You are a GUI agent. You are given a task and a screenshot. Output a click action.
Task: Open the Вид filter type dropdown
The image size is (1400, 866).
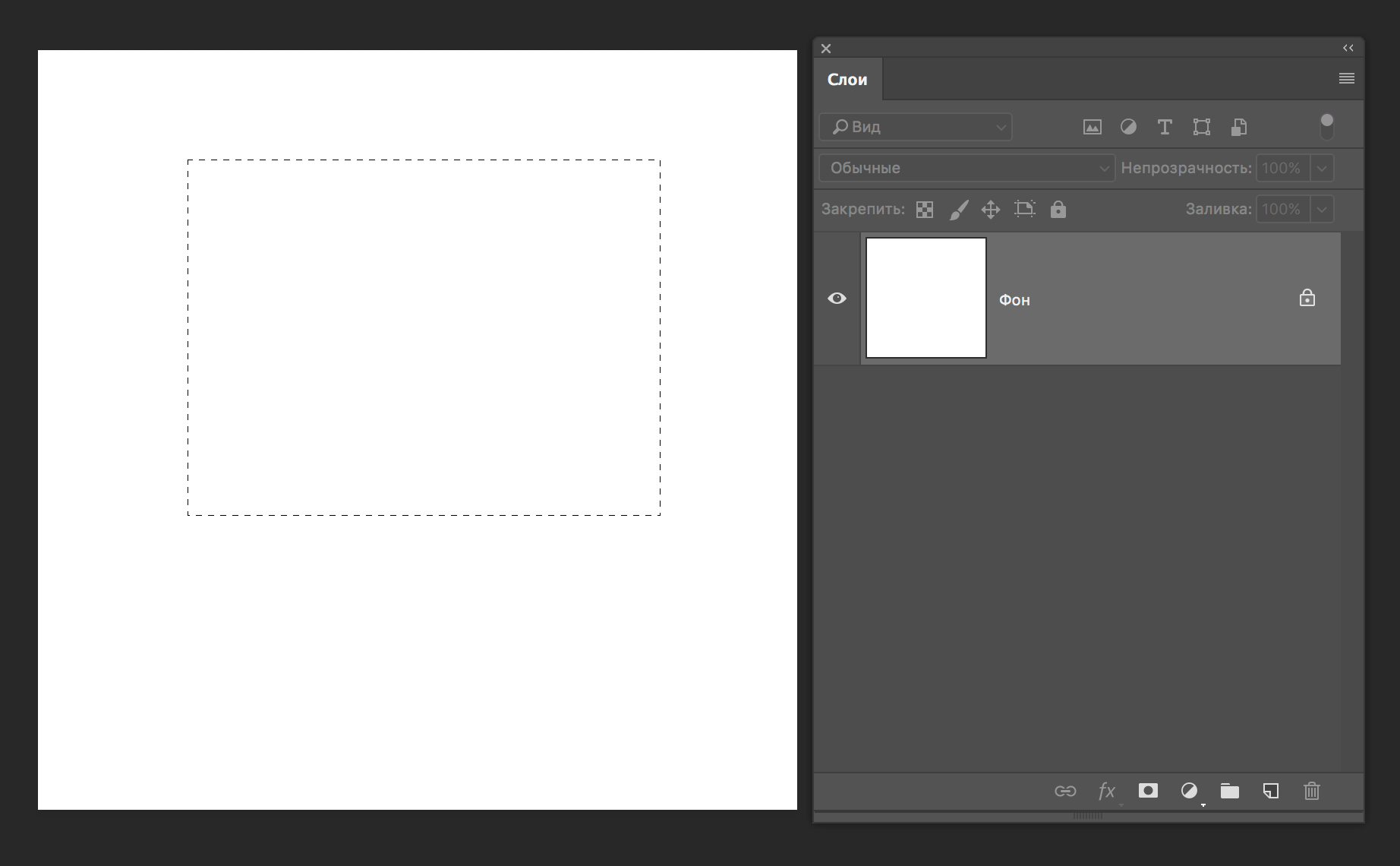pyautogui.click(x=916, y=127)
